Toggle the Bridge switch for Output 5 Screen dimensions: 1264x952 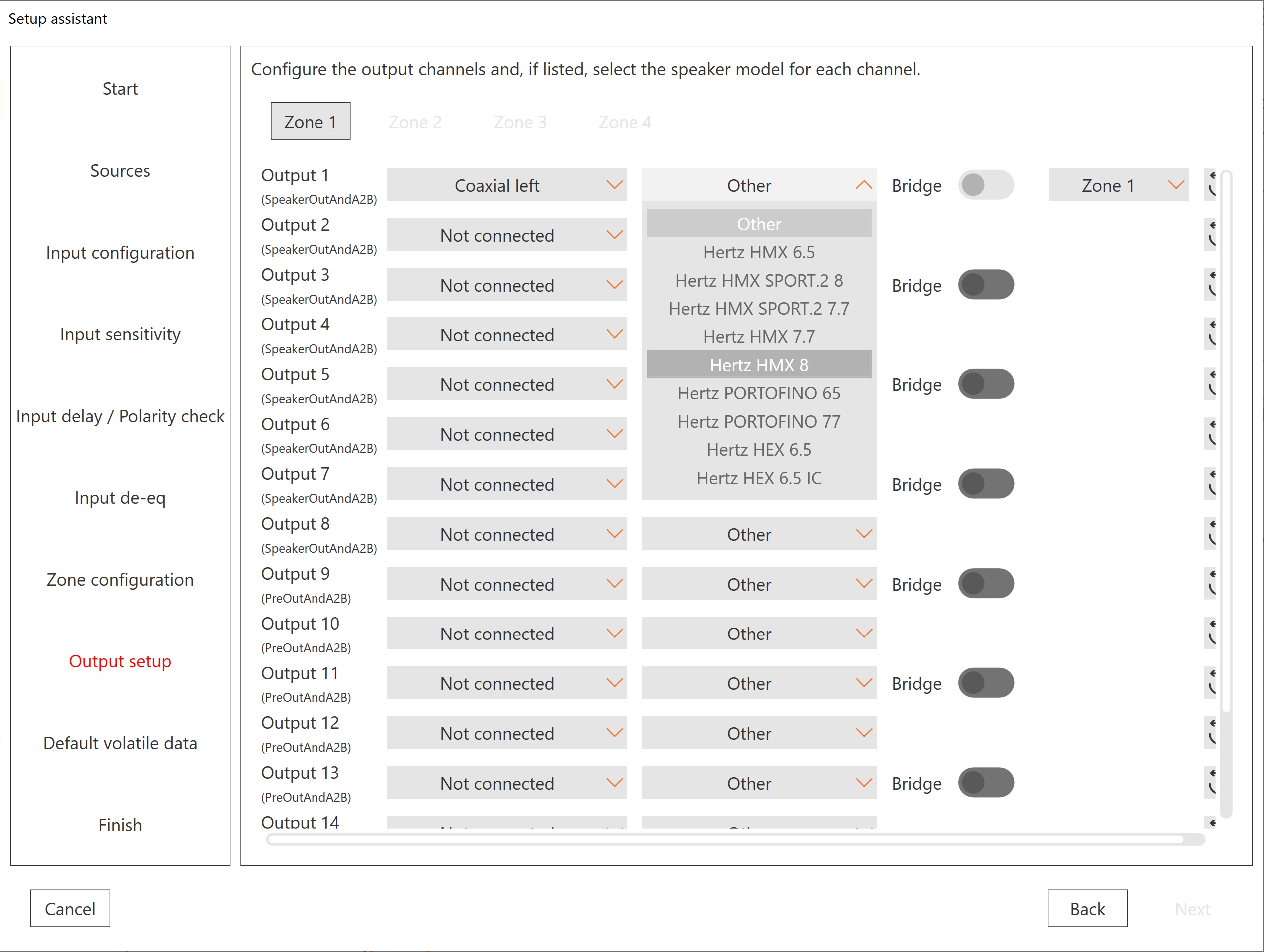(986, 384)
